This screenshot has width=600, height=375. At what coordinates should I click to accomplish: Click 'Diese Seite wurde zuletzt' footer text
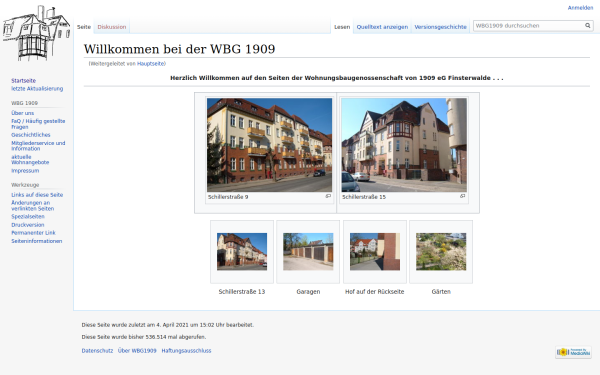(x=168, y=325)
